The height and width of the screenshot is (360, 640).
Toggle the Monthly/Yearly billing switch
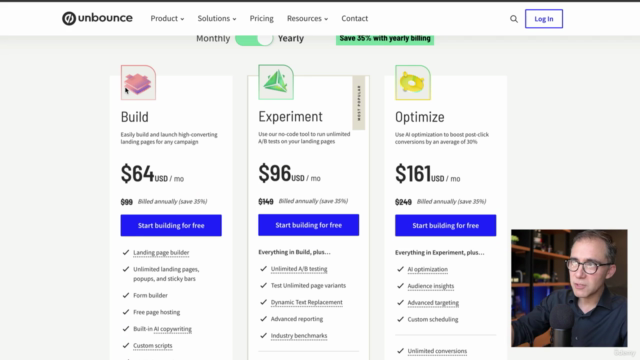[254, 39]
